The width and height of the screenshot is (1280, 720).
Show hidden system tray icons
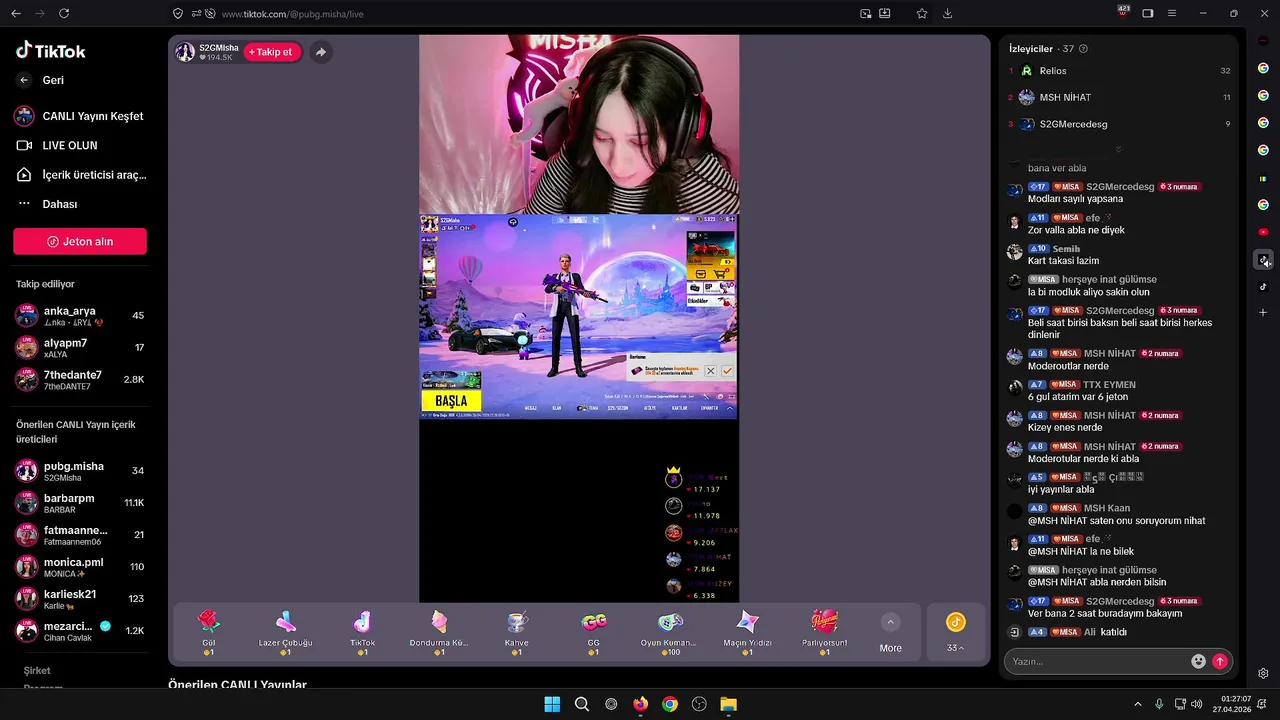point(1137,704)
